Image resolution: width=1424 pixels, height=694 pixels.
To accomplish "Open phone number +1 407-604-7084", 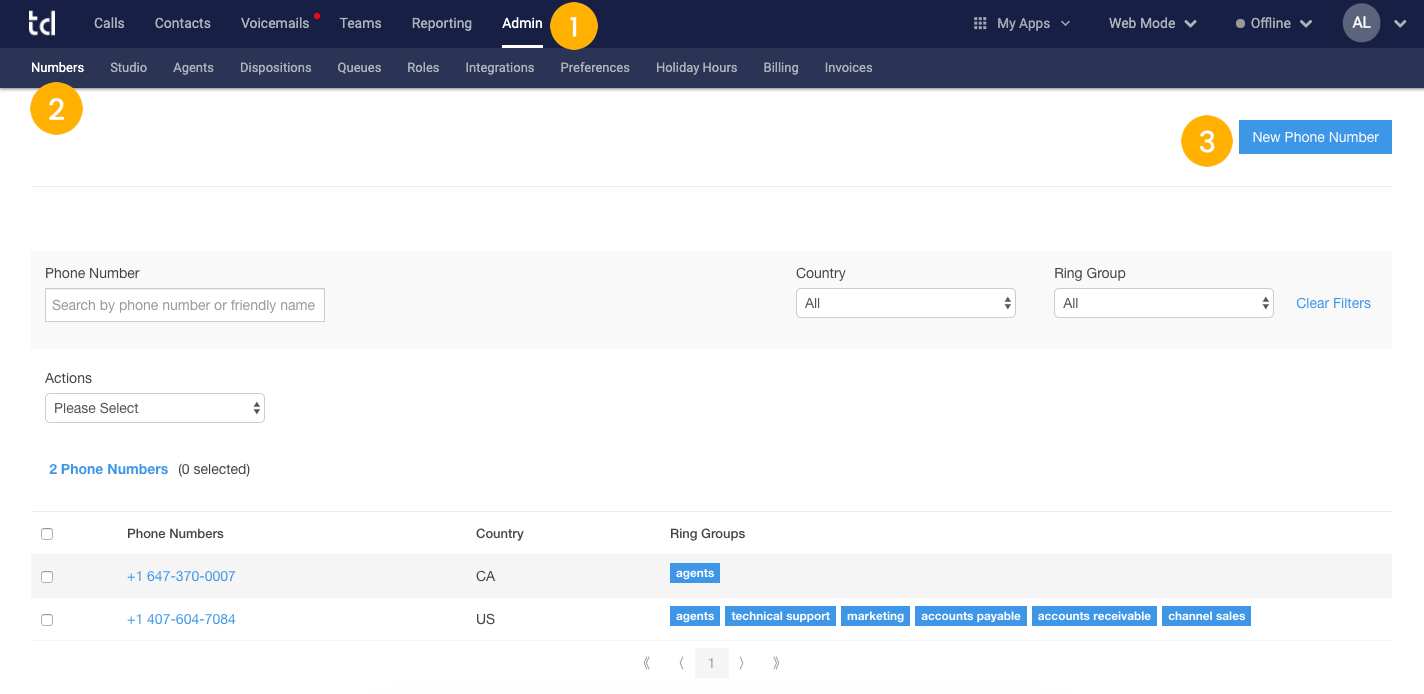I will point(181,619).
